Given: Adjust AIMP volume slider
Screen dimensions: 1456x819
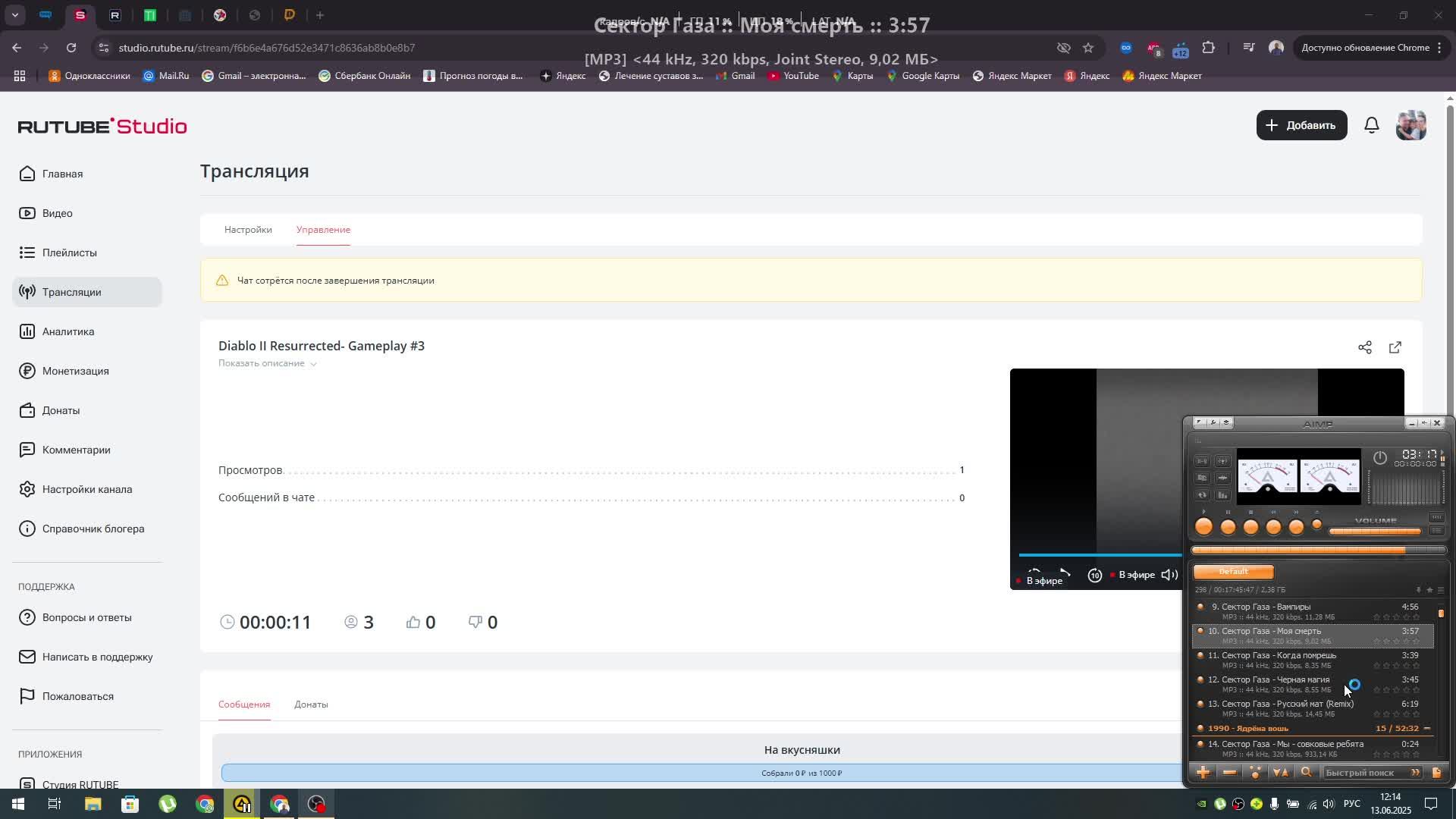Looking at the screenshot, I should [1375, 532].
